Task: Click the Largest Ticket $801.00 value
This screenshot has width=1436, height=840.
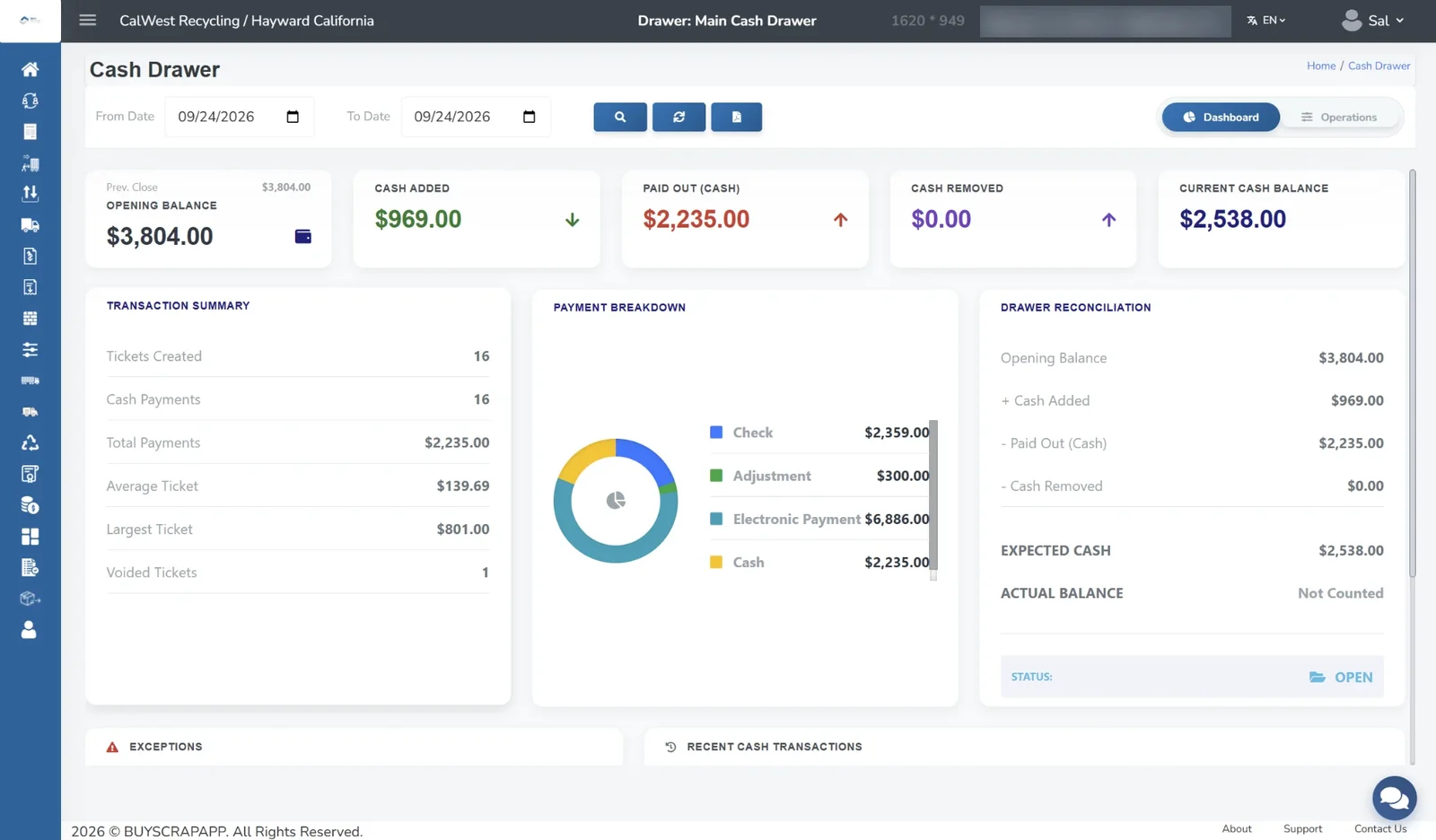Action: [463, 529]
